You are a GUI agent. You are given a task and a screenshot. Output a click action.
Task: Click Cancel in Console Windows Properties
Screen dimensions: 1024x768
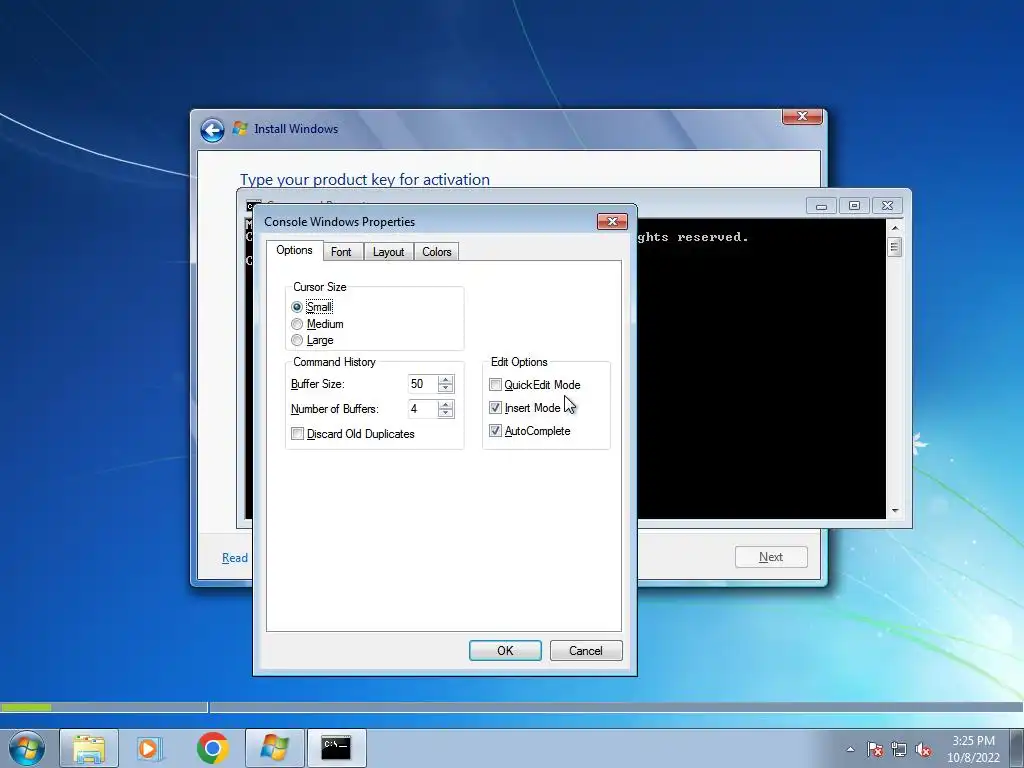coord(586,650)
